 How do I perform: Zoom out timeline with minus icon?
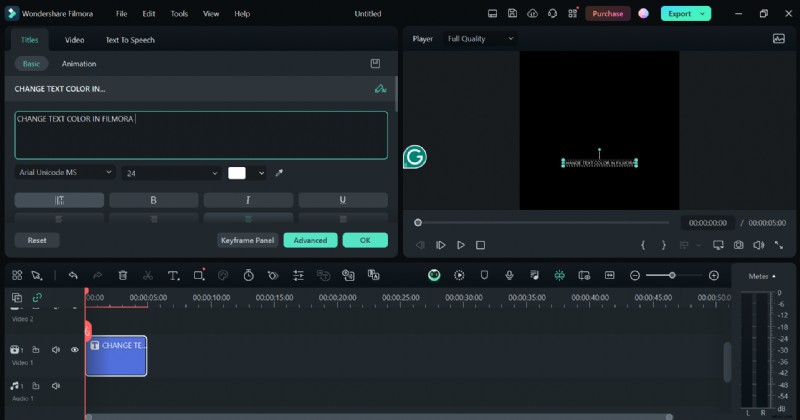[635, 276]
